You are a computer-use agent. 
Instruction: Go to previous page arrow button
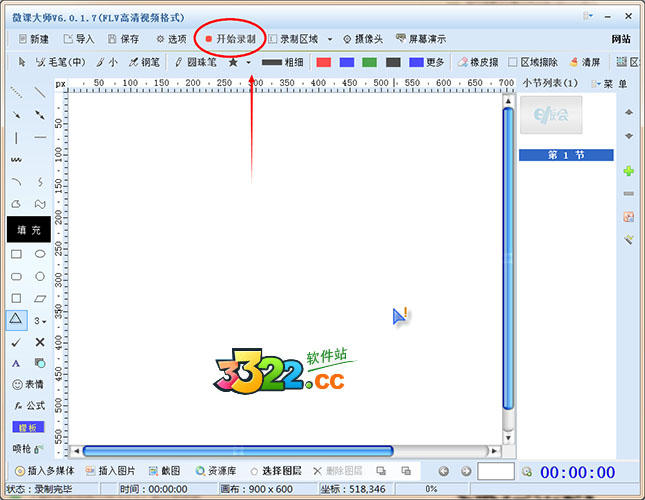point(443,471)
